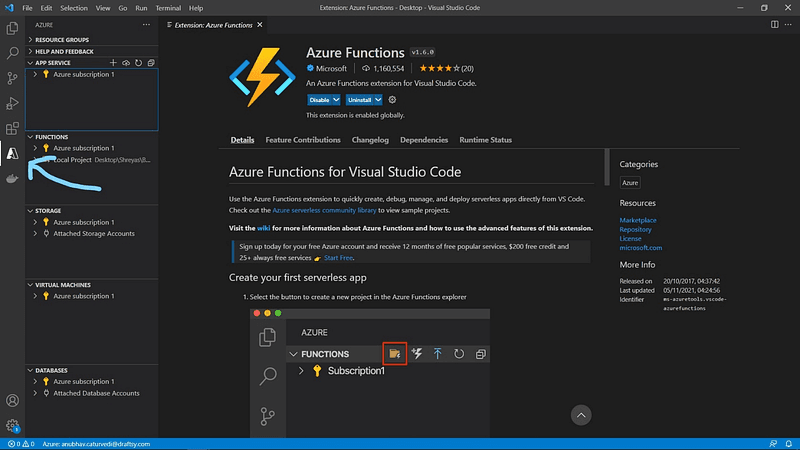This screenshot has width=800, height=450.
Task: Open the Search view in activity bar
Action: (x=12, y=53)
